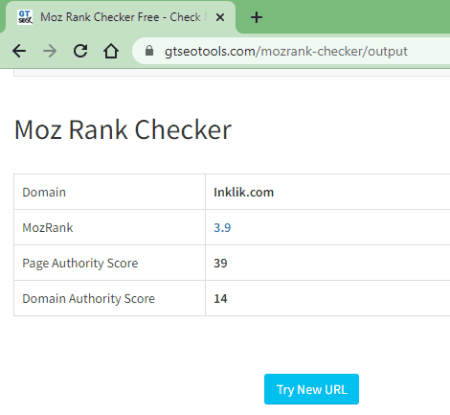450x415 pixels.
Task: Open a new tab with the plus icon
Action: point(256,17)
